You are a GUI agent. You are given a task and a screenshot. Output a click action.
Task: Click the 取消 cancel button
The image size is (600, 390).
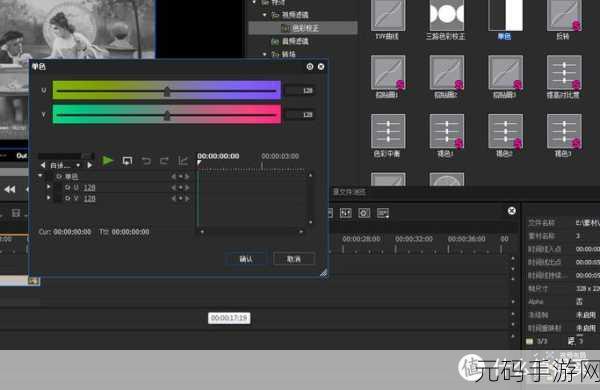(x=294, y=259)
